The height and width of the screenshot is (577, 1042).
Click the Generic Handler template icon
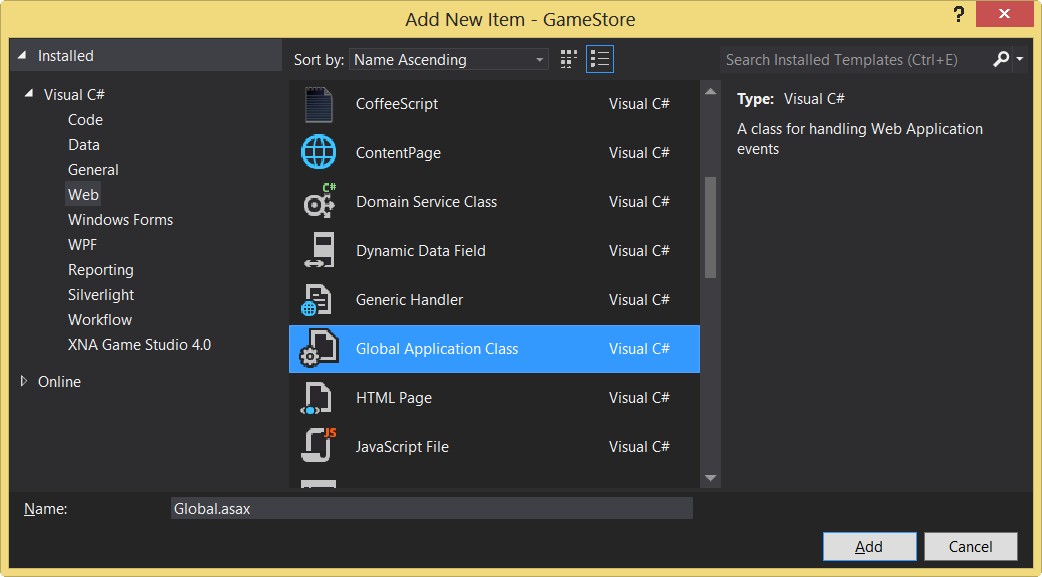316,300
